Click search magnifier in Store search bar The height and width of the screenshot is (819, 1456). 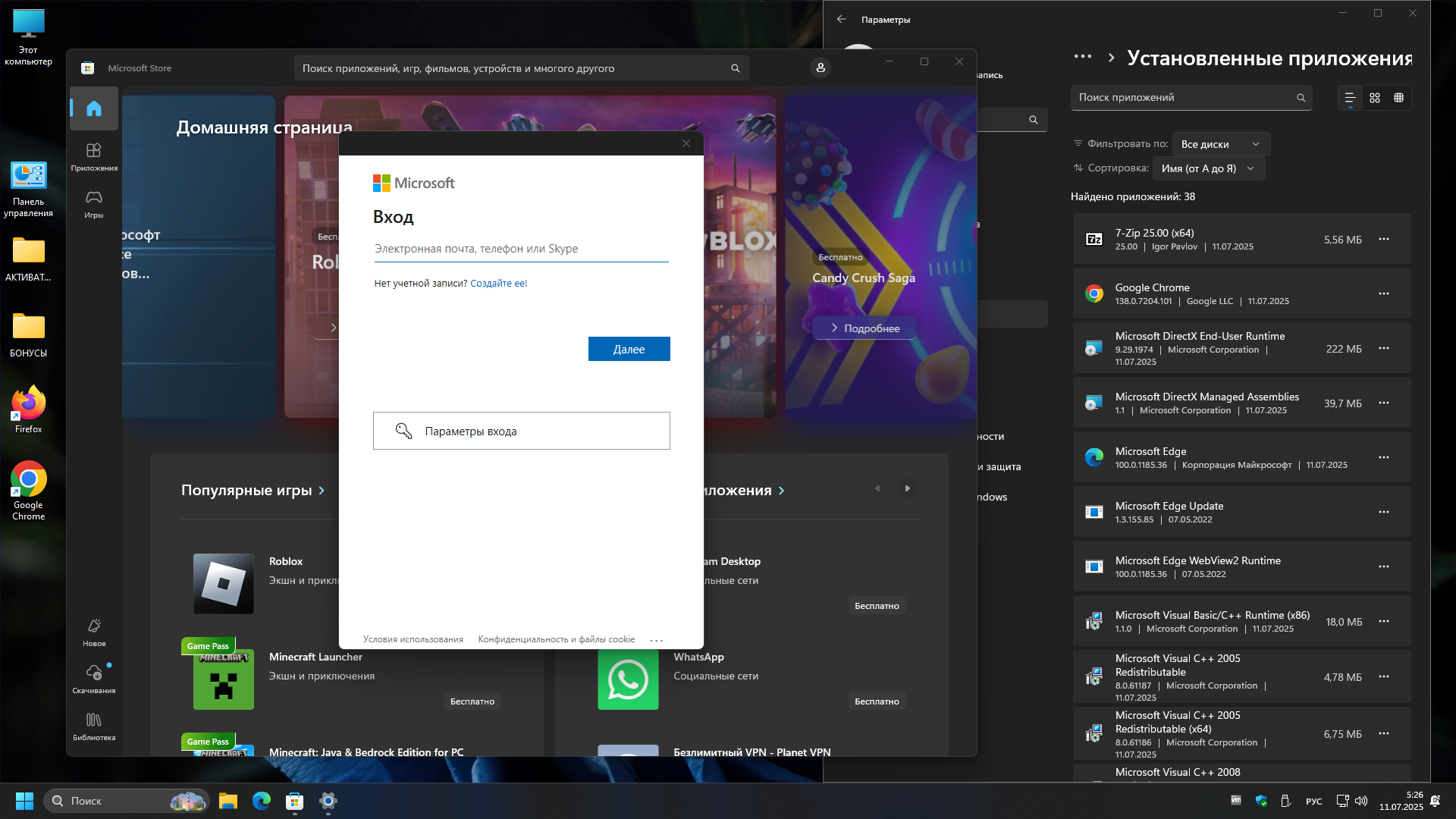[x=735, y=68]
